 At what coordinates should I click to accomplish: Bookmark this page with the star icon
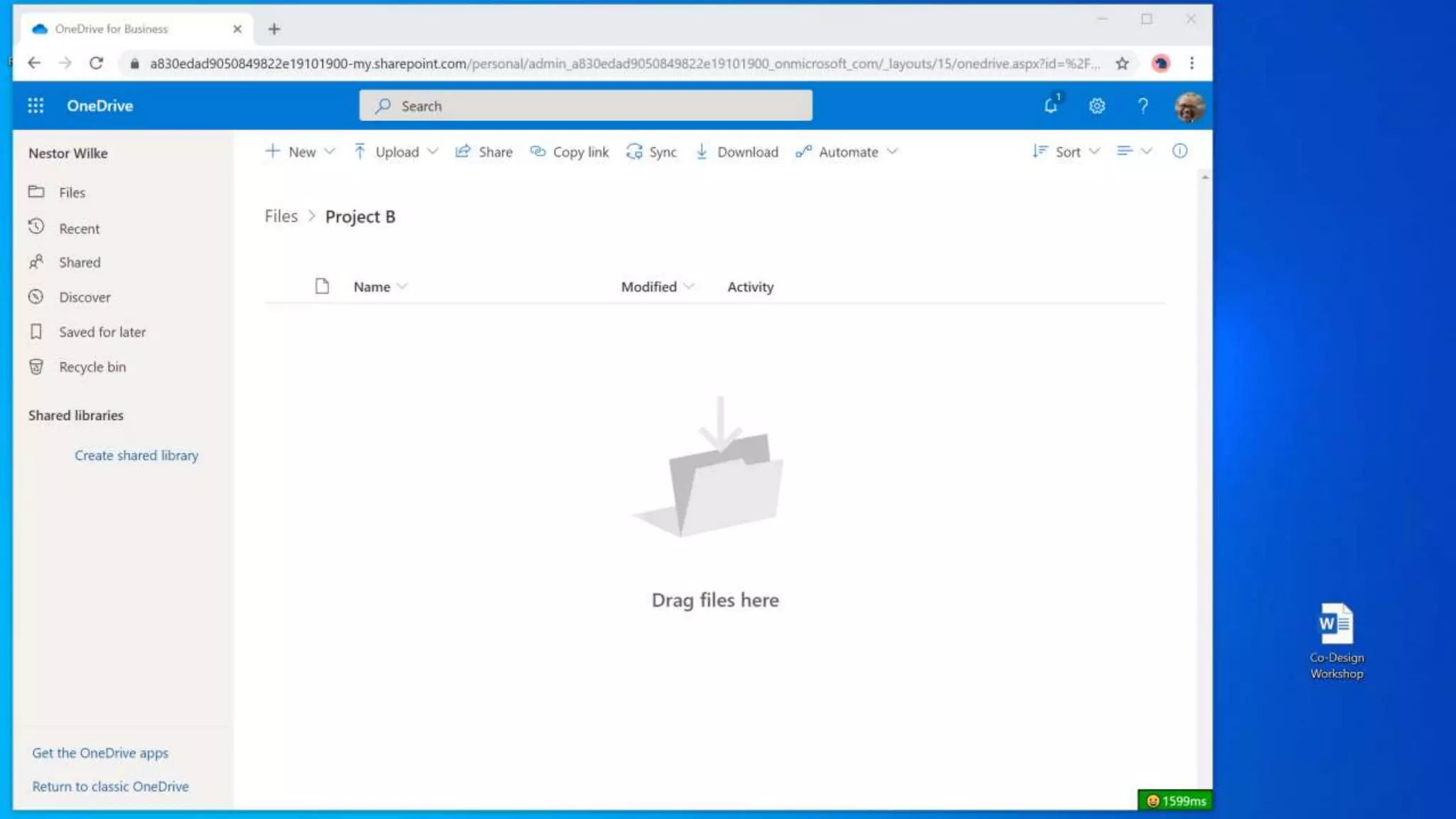(x=1122, y=63)
